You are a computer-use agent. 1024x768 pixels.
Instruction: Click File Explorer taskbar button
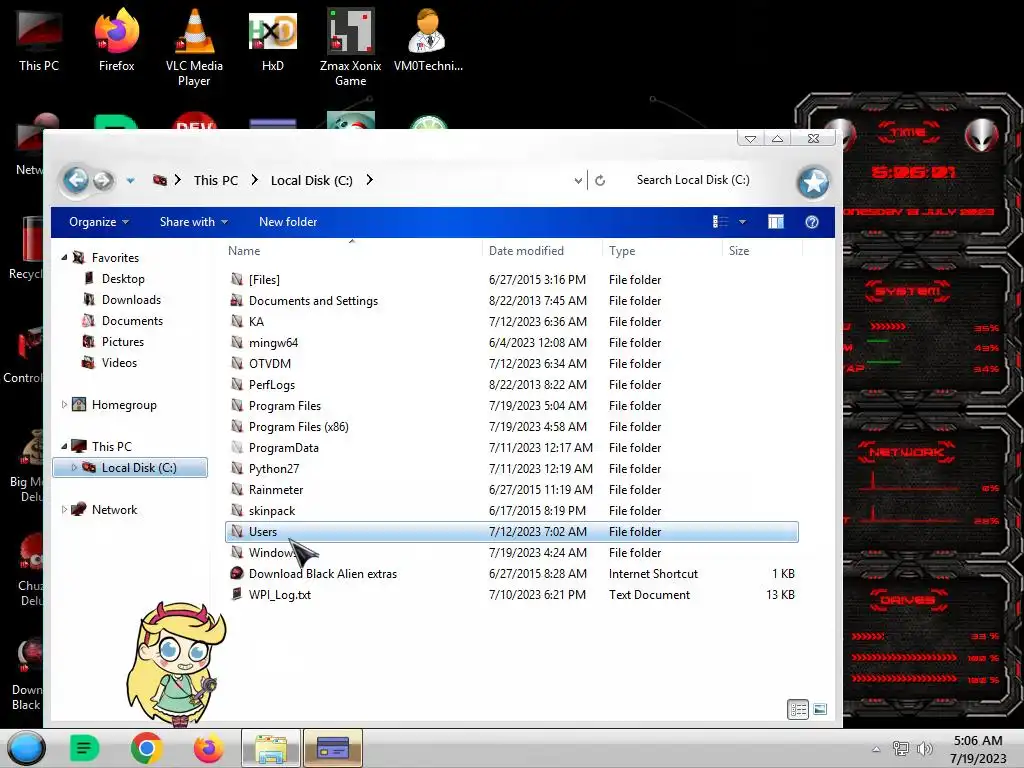pyautogui.click(x=271, y=748)
